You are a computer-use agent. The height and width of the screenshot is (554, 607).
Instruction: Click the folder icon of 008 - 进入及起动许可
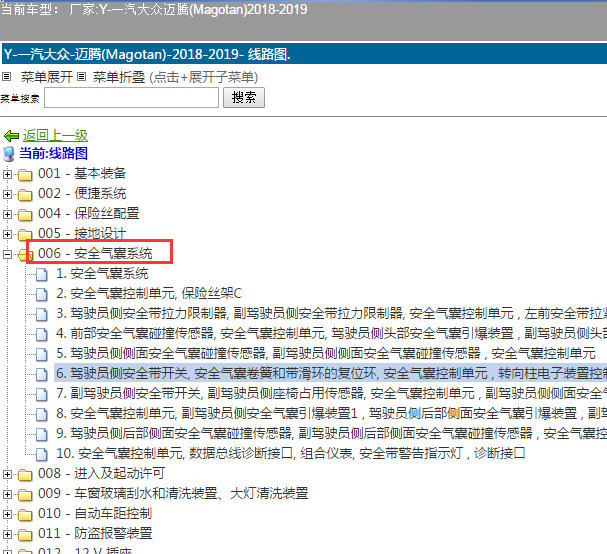[25, 475]
